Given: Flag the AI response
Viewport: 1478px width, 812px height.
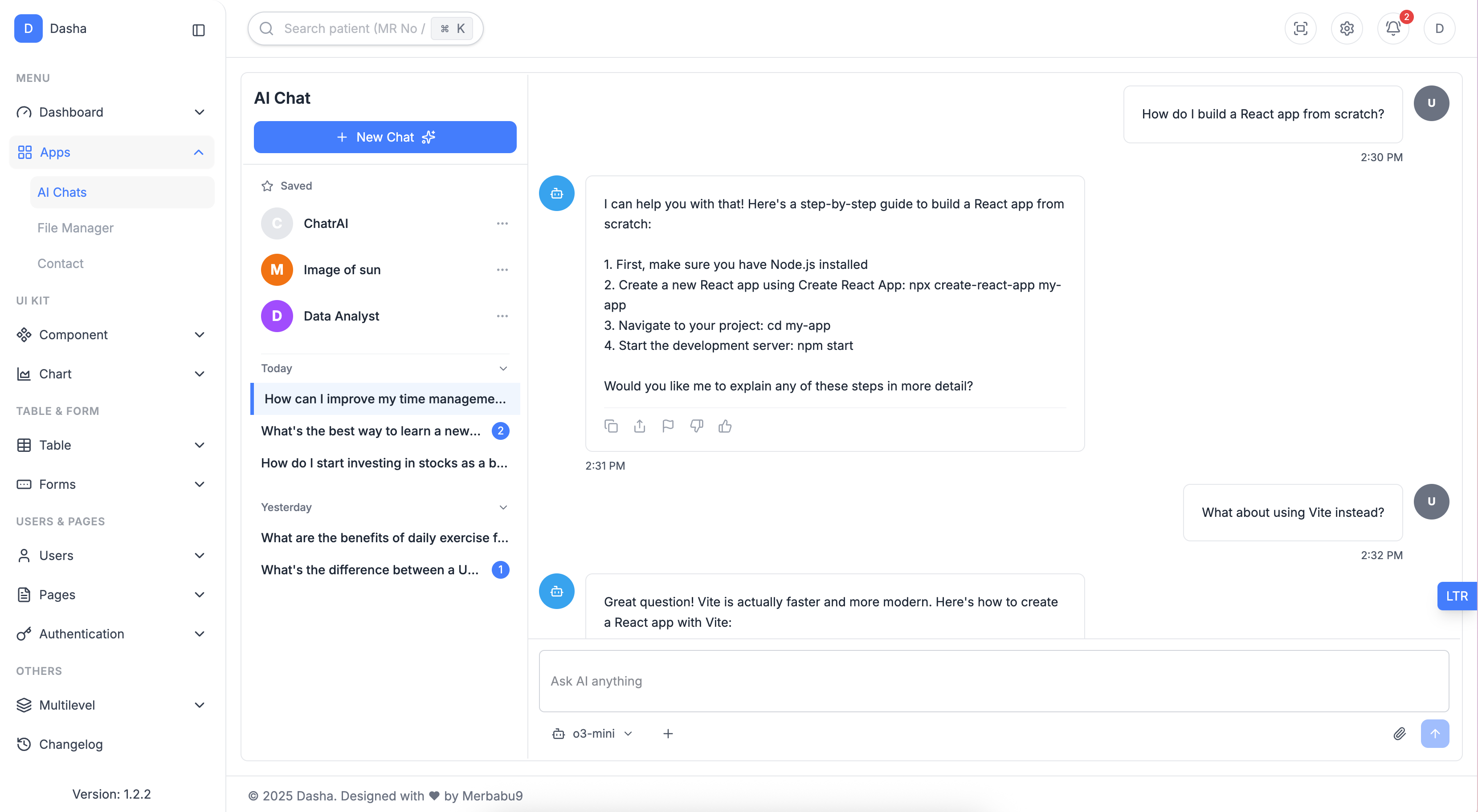Looking at the screenshot, I should (668, 426).
